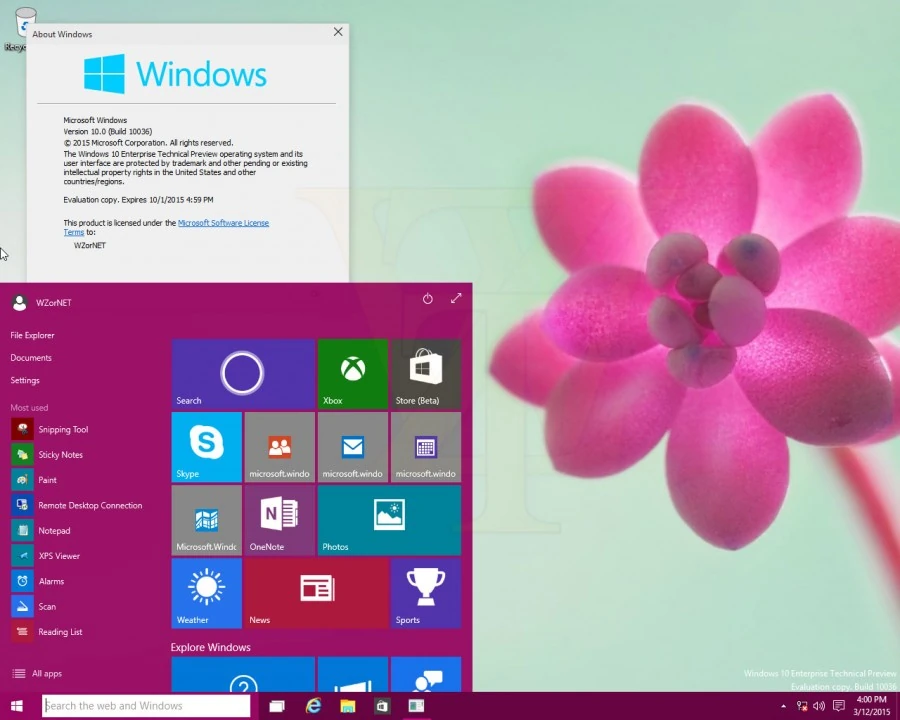Show hidden system tray icons
900x720 pixels.
click(783, 706)
